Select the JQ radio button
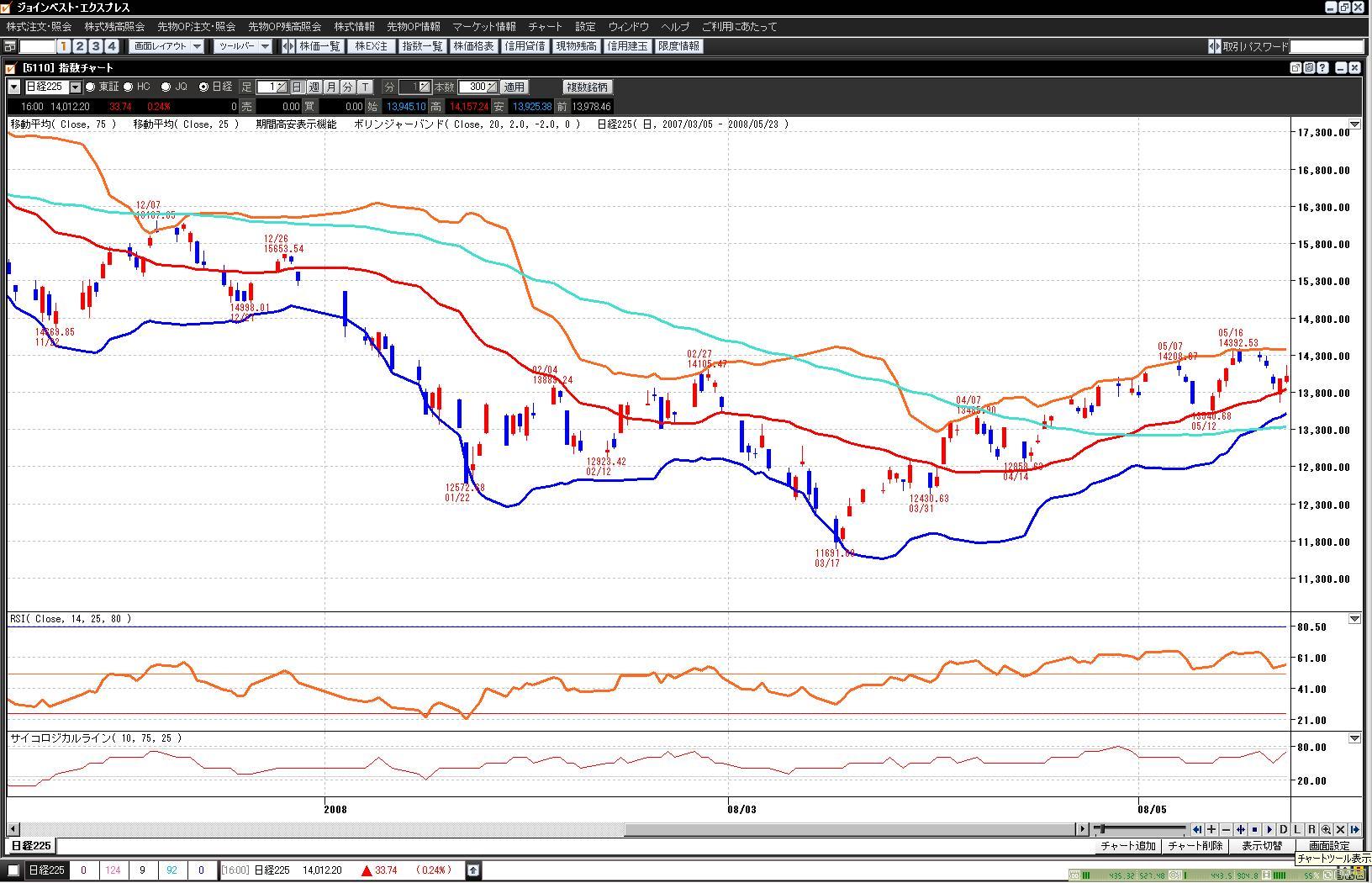The image size is (1372, 883). (x=166, y=87)
